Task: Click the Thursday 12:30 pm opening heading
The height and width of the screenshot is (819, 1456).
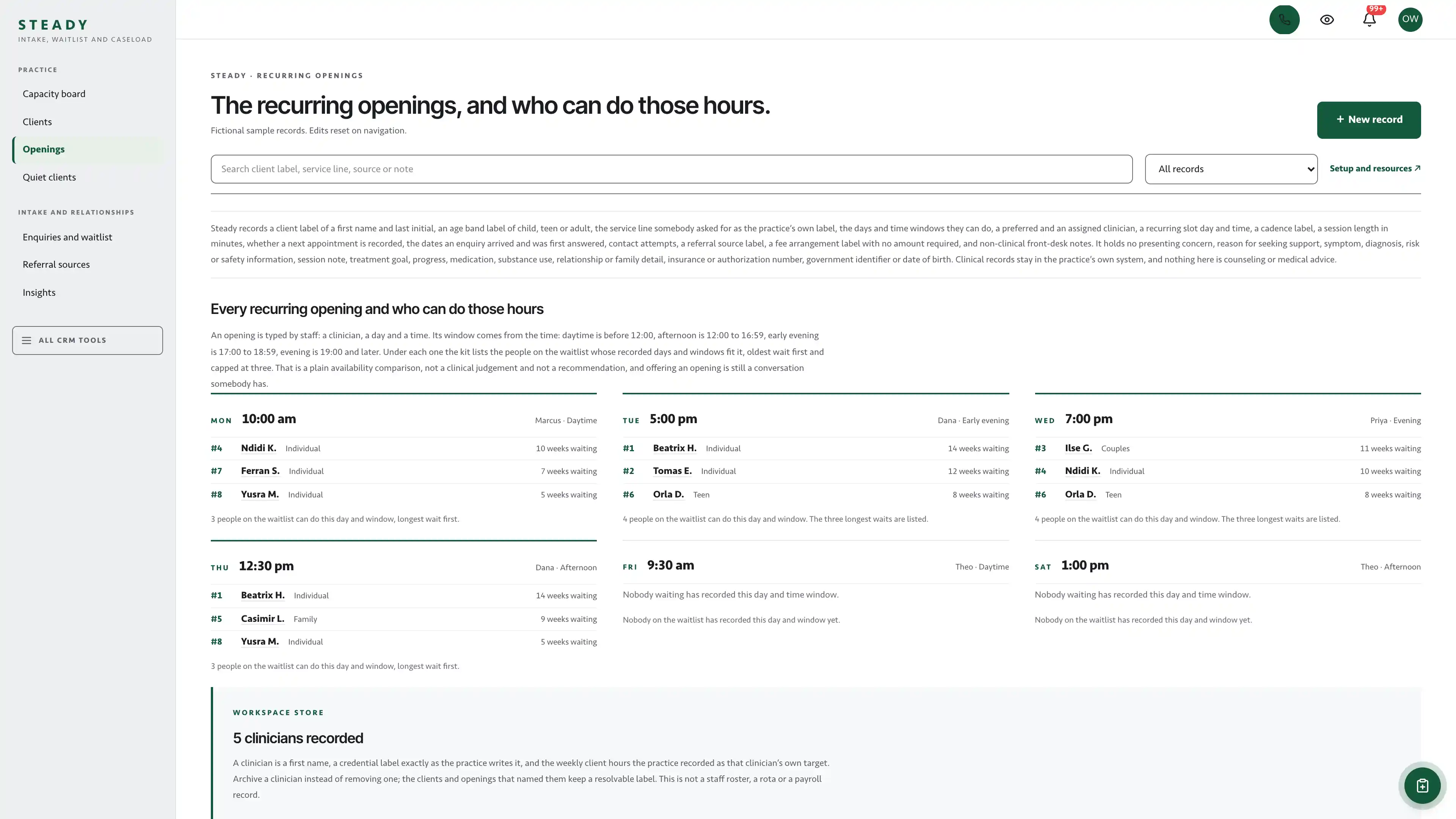Action: tap(266, 566)
